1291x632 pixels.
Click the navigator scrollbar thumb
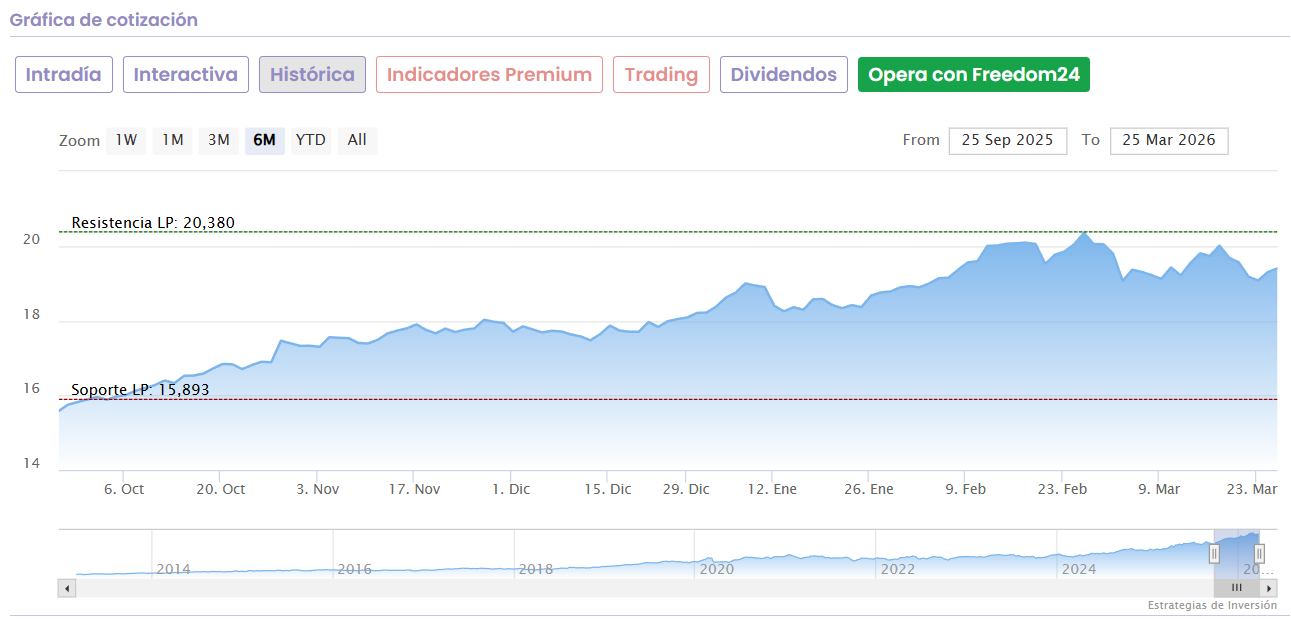(1236, 588)
